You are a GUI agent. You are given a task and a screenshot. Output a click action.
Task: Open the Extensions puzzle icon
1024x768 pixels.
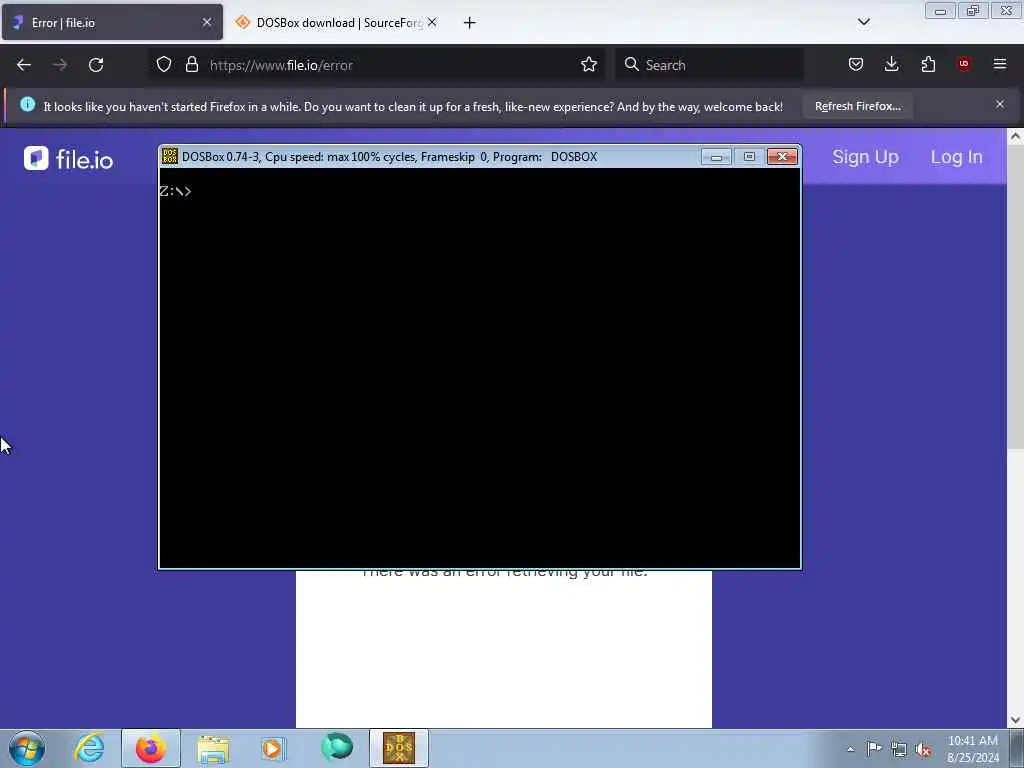click(x=928, y=64)
